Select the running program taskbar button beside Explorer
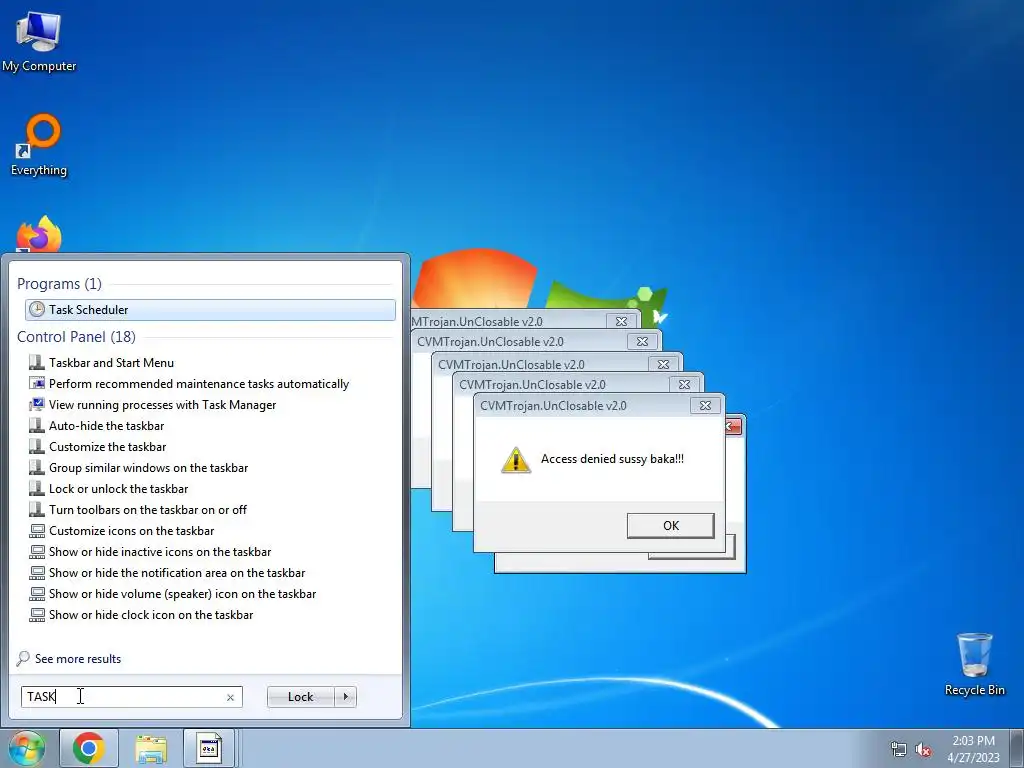1024x768 pixels. click(x=210, y=748)
